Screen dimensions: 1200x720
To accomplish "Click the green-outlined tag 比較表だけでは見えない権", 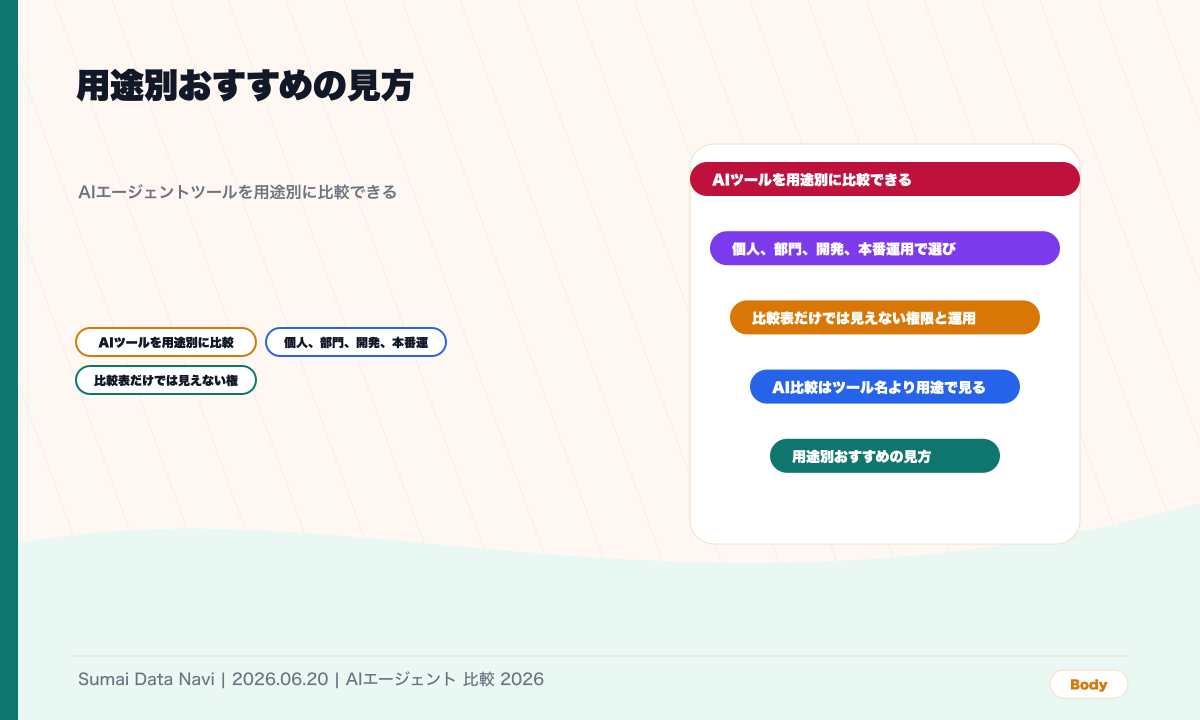I will click(166, 380).
